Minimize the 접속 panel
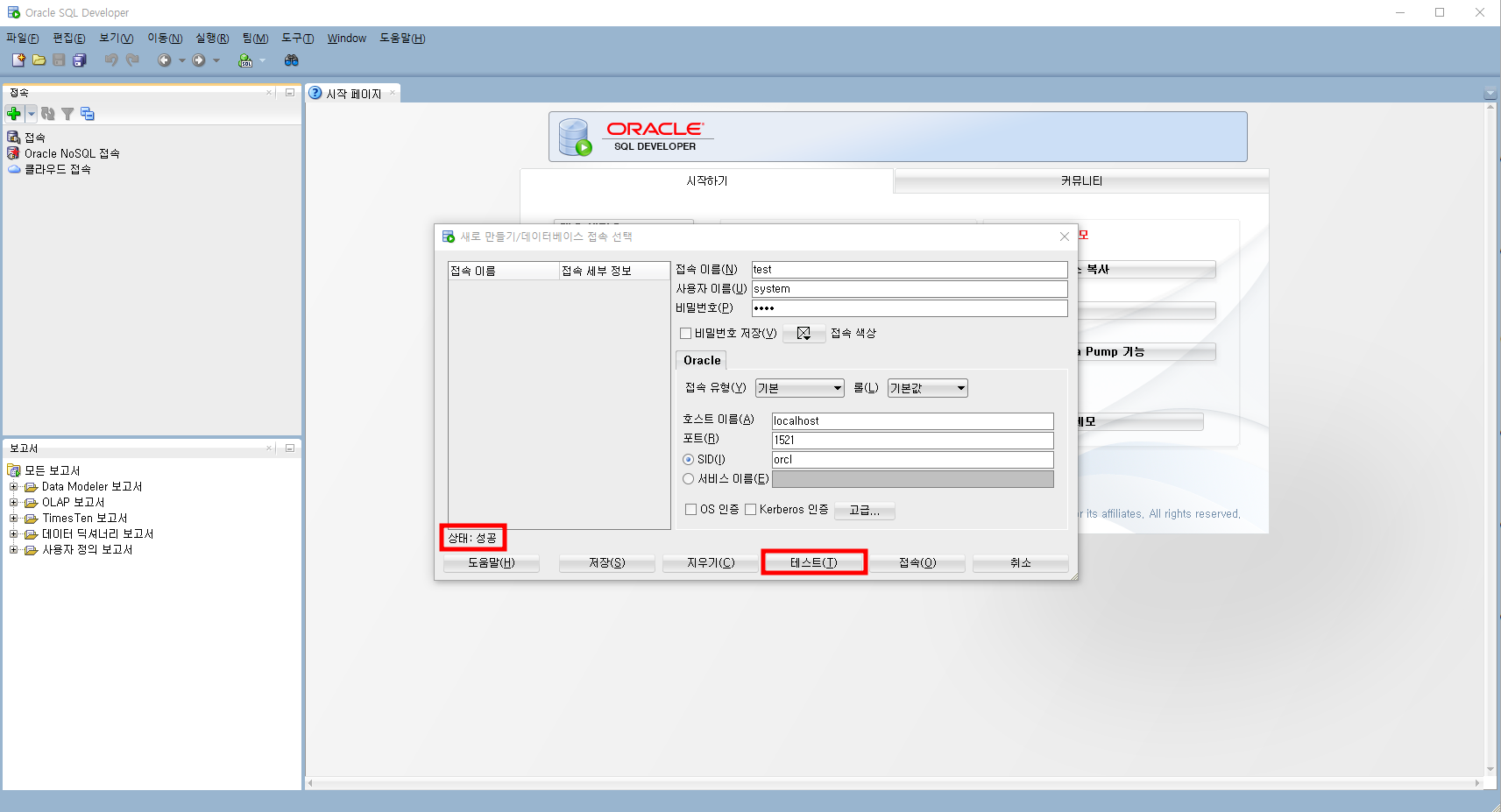The height and width of the screenshot is (812, 1501). tap(289, 92)
